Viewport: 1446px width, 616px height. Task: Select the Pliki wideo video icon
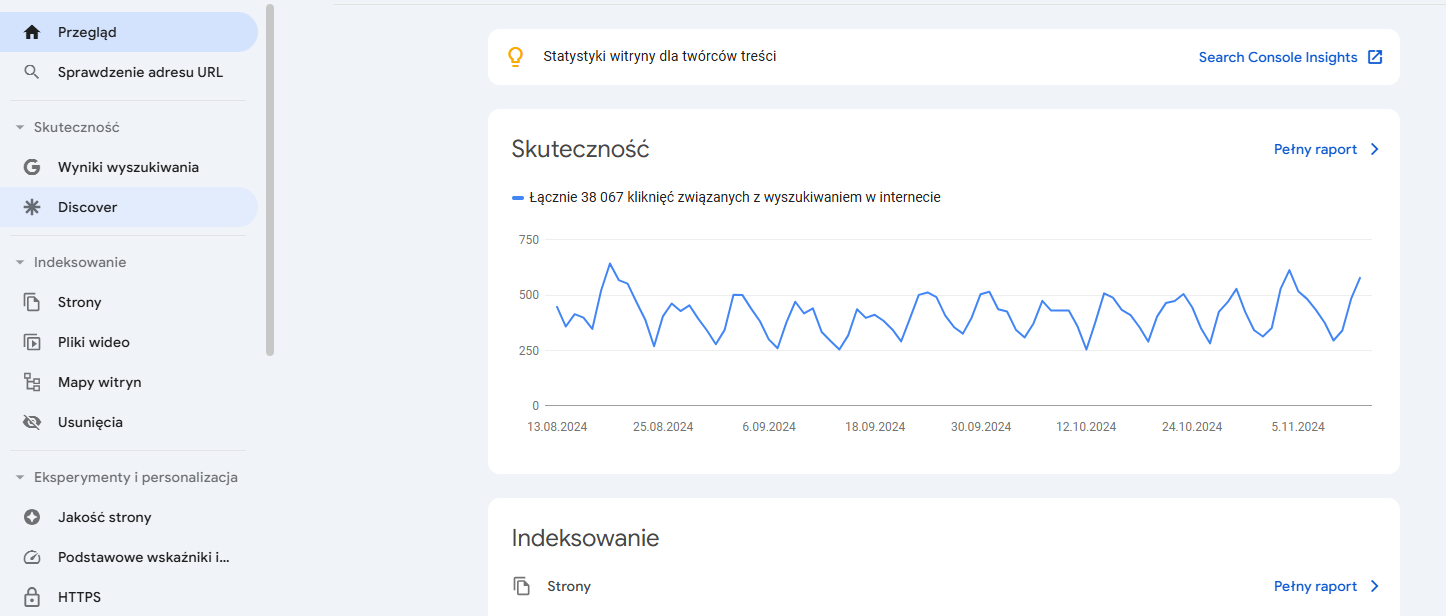point(31,341)
